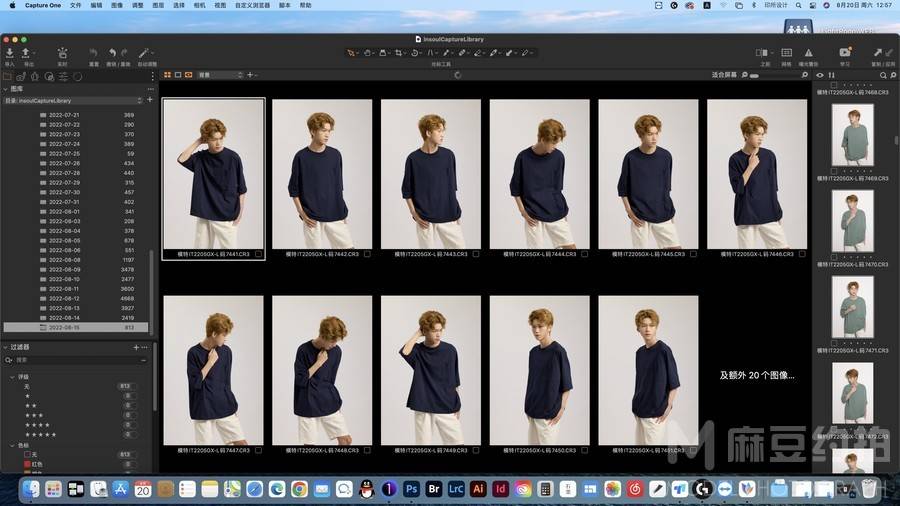Select the 2022-08-14 folder

[76, 318]
